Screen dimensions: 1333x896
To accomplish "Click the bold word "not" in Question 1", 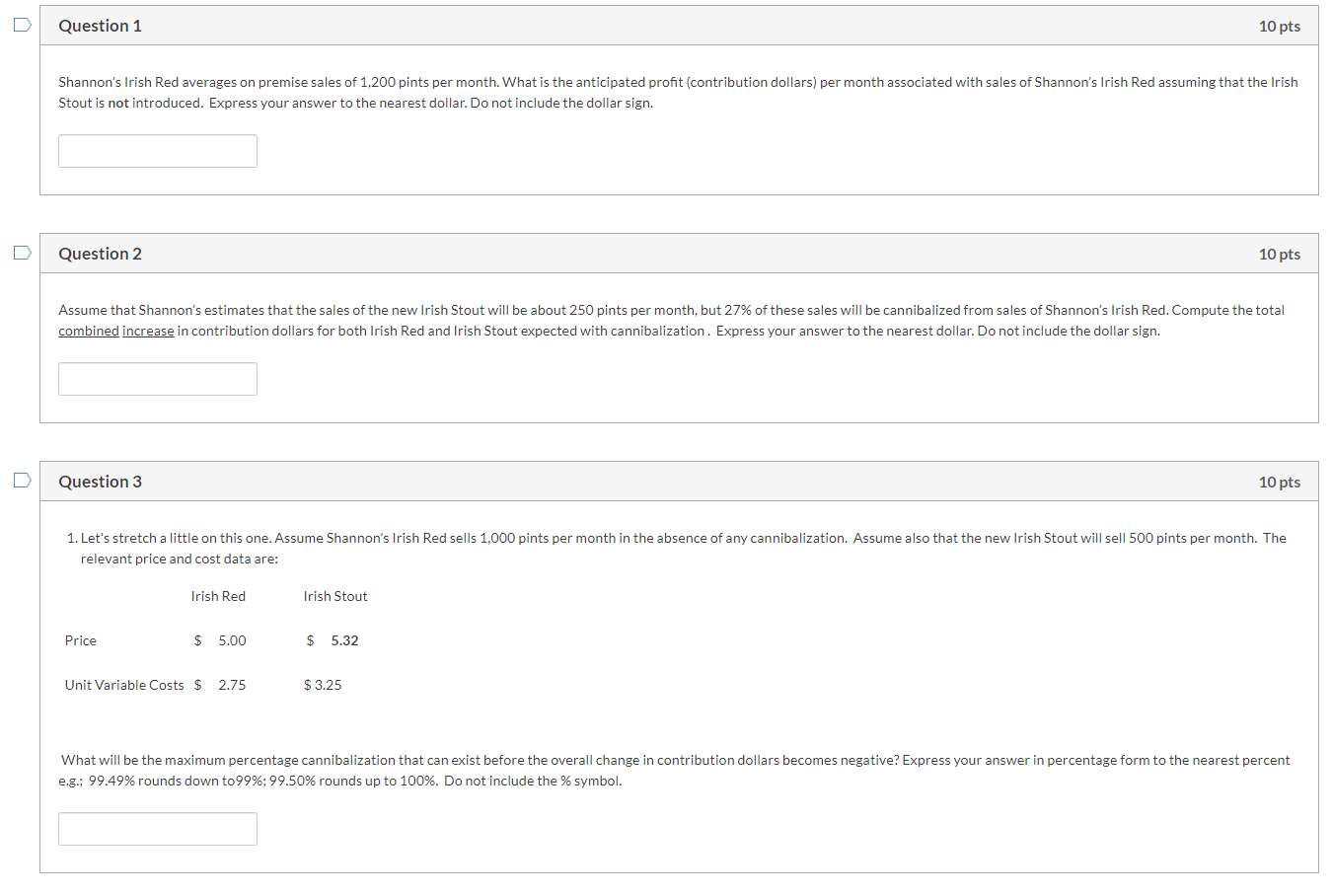I will [118, 103].
